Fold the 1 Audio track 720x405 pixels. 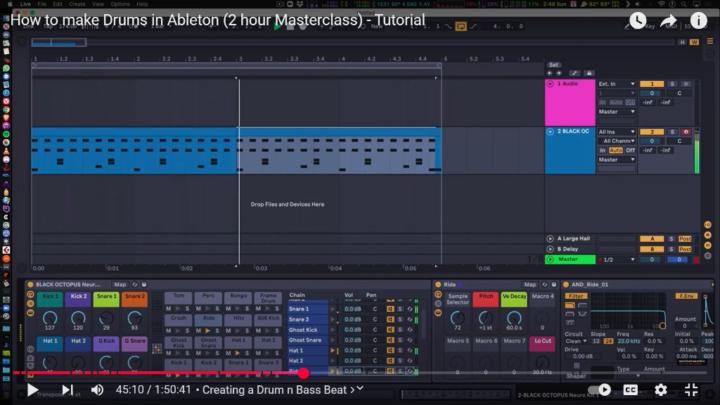(550, 84)
